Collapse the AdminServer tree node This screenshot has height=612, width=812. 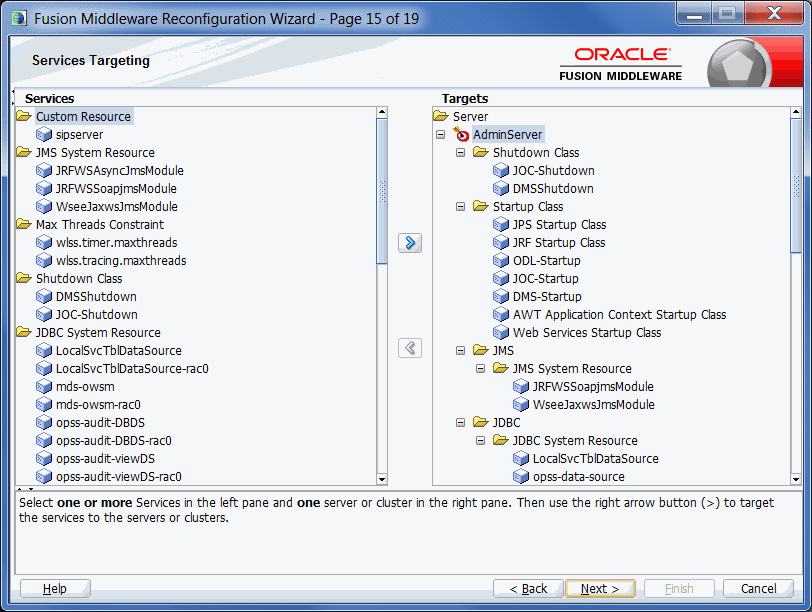[x=440, y=135]
